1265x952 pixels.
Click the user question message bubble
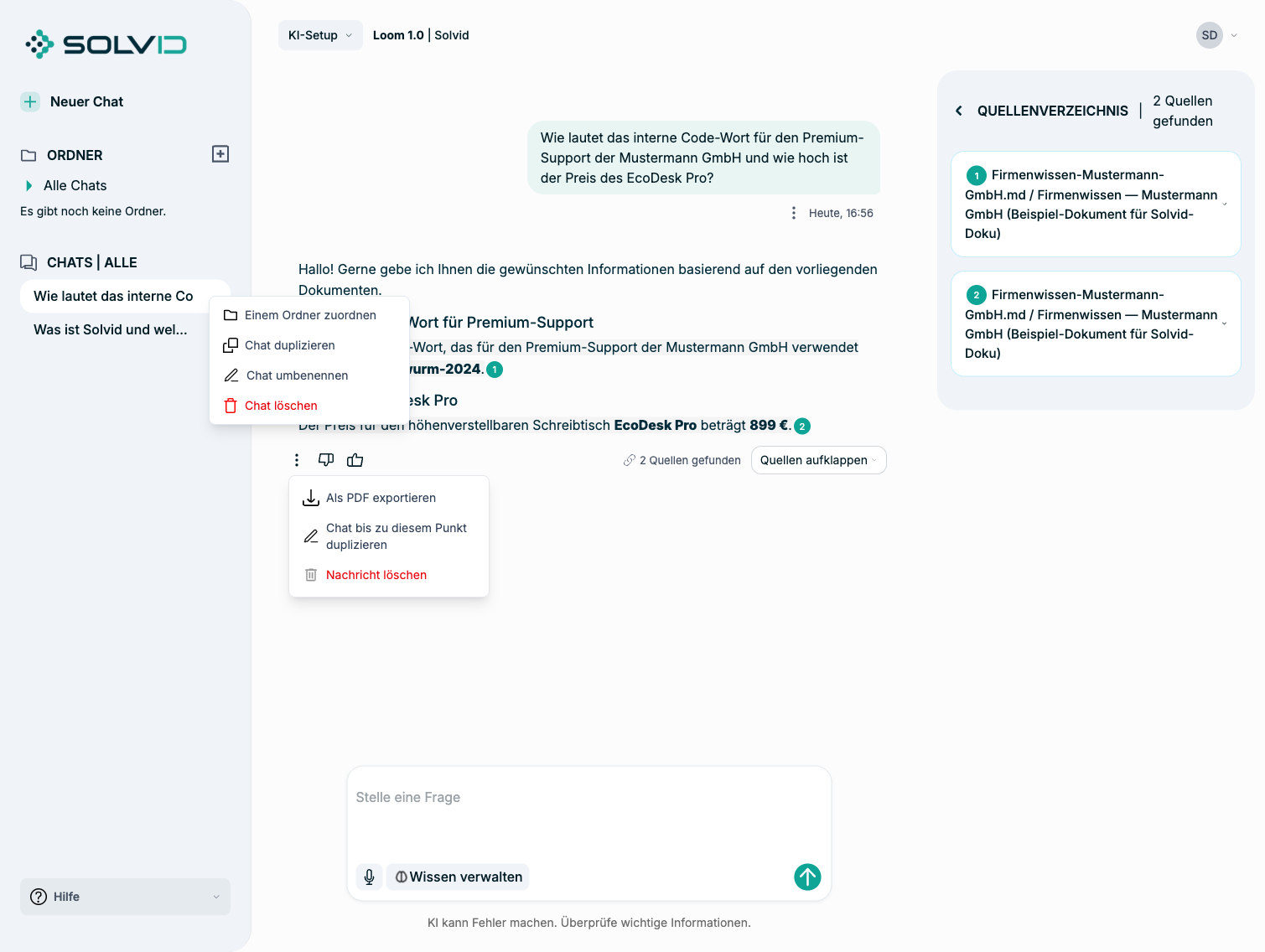point(703,158)
